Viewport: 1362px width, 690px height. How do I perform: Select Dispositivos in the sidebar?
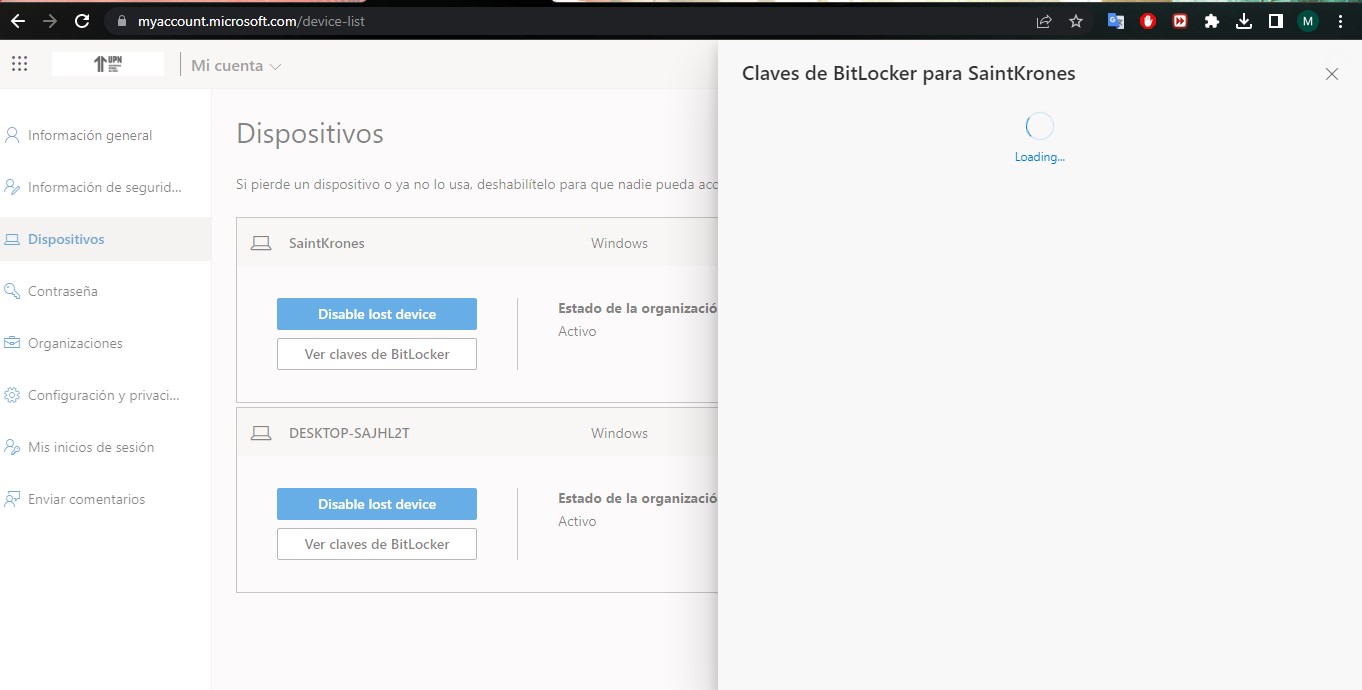(x=105, y=239)
